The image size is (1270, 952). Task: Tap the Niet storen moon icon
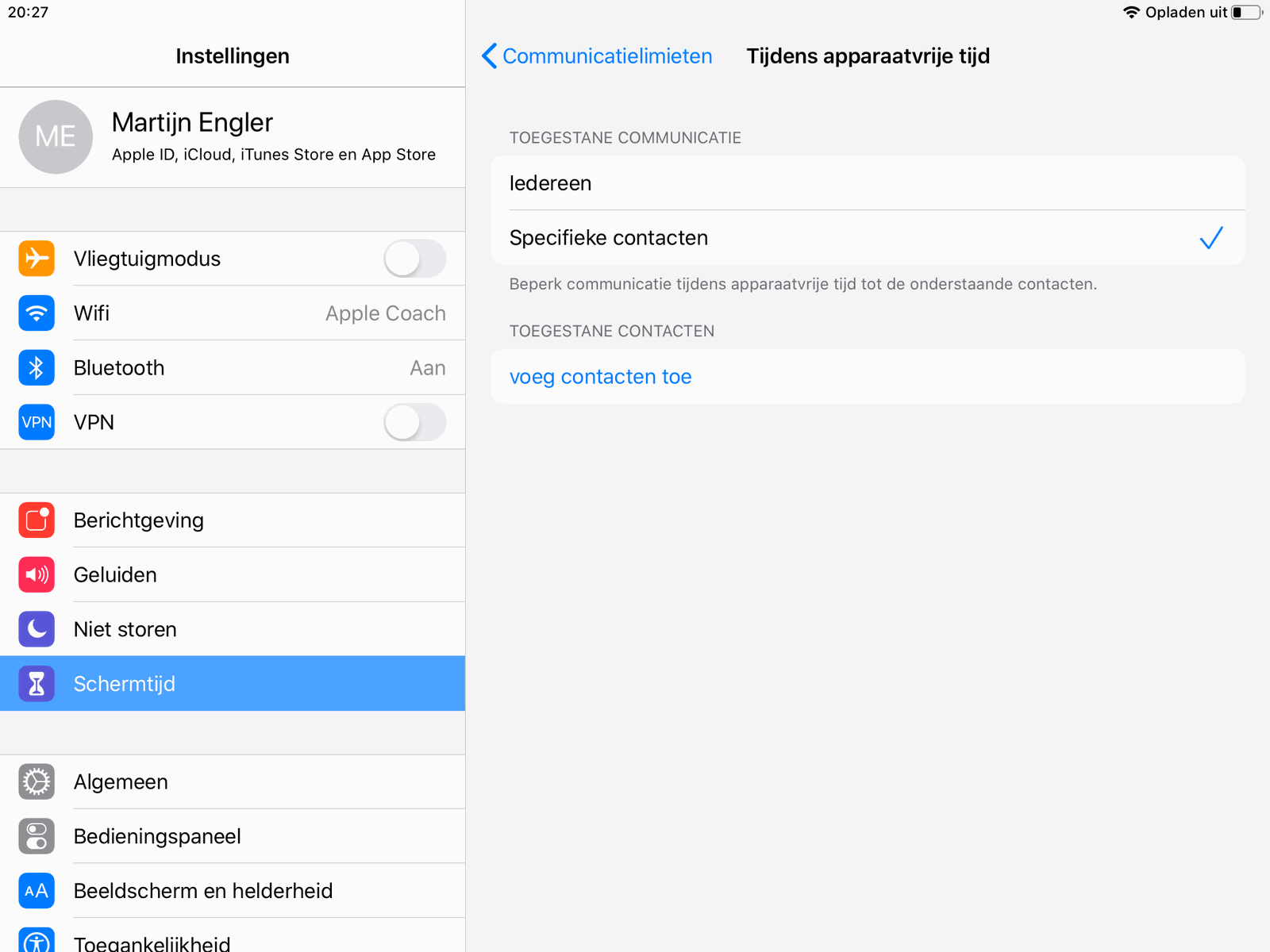pyautogui.click(x=37, y=629)
